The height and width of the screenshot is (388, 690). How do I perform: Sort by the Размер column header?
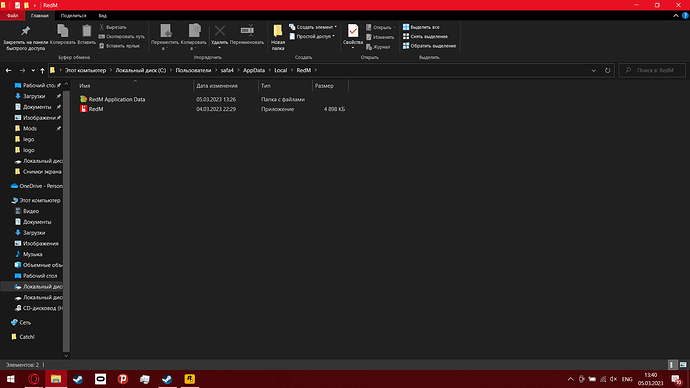[x=330, y=86]
